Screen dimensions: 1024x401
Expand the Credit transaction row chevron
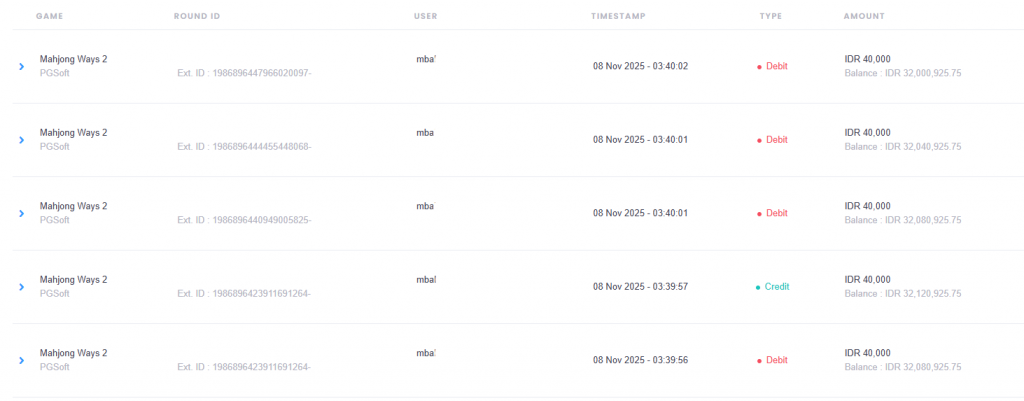pos(21,287)
